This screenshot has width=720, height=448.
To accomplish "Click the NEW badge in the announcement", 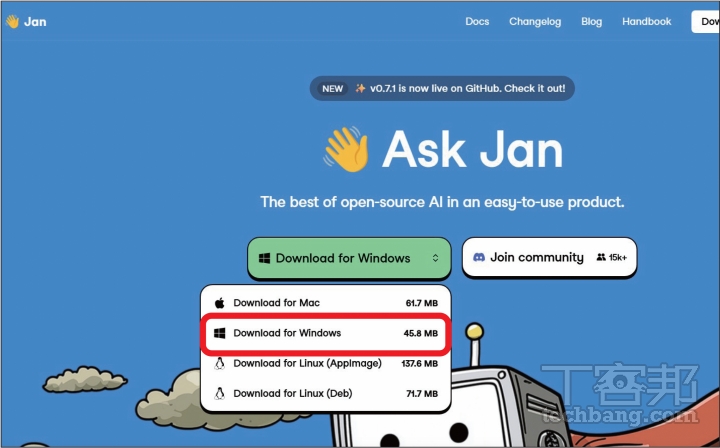I will click(x=332, y=89).
